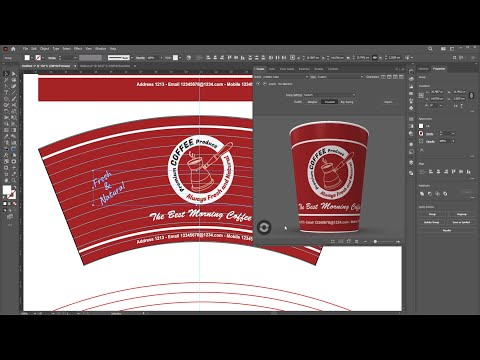This screenshot has width=480, height=360.
Task: Click the Export button in Studio panel
Action: 389,102
